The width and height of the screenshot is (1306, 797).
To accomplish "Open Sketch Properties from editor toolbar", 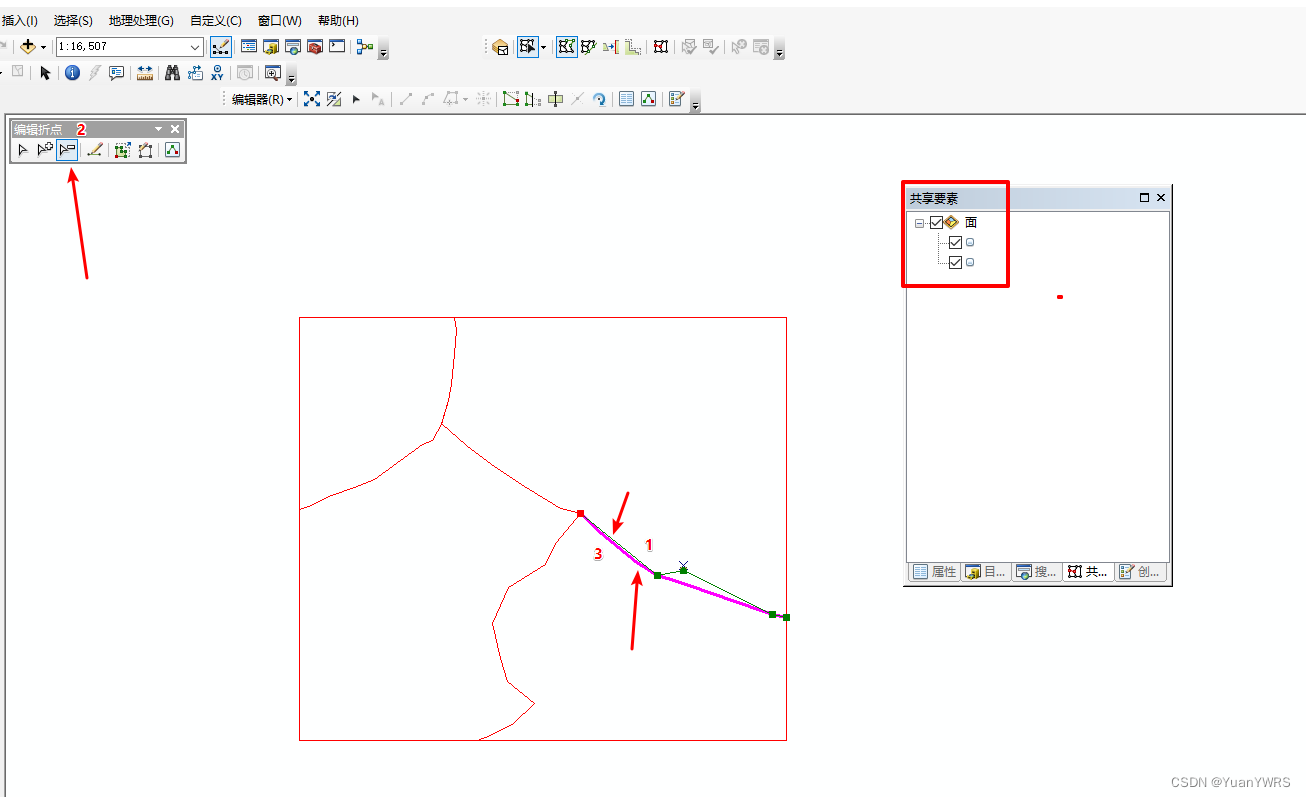I will click(649, 99).
